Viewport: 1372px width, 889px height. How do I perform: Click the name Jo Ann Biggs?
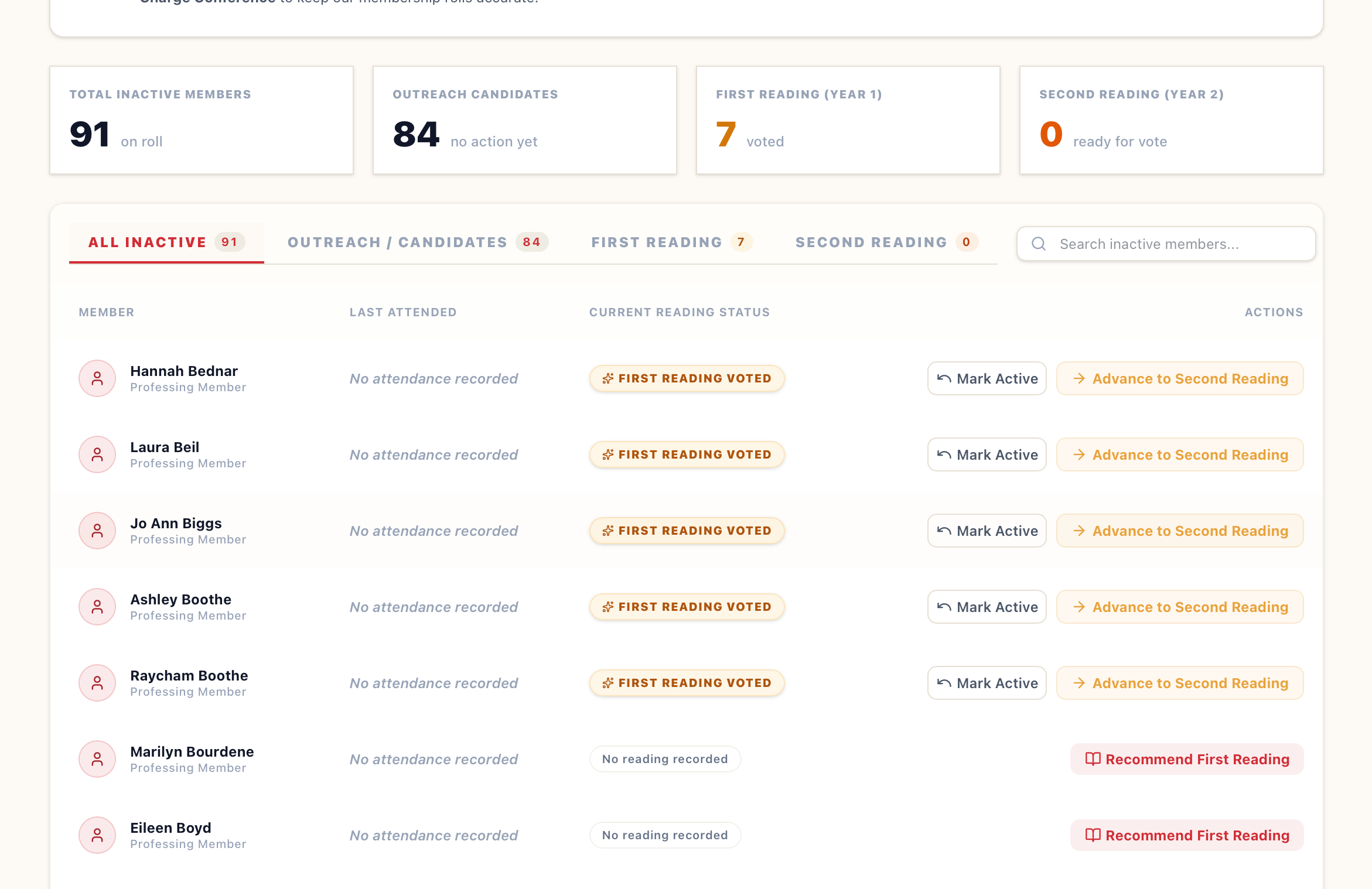pyautogui.click(x=176, y=523)
